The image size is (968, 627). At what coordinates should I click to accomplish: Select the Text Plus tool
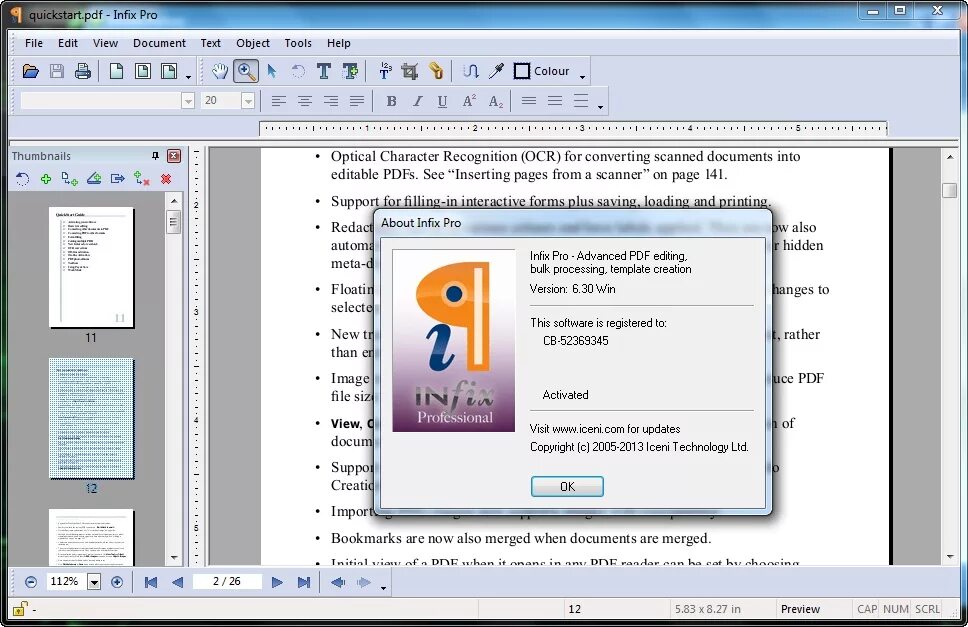(x=351, y=72)
